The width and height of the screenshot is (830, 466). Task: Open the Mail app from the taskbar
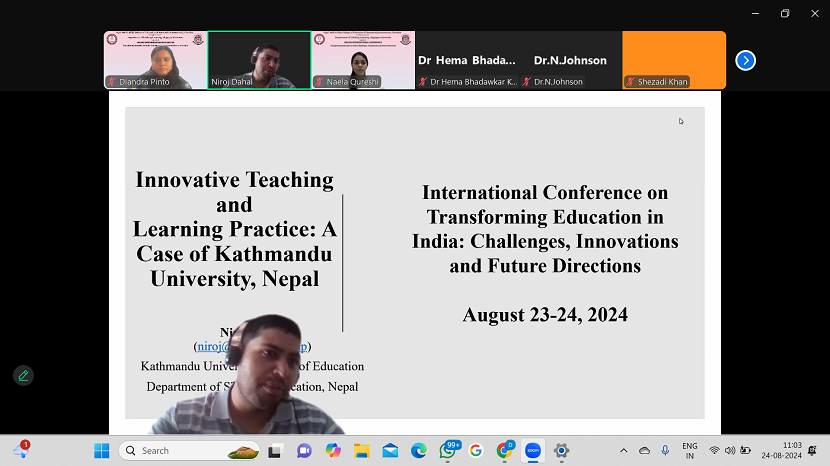[390, 451]
